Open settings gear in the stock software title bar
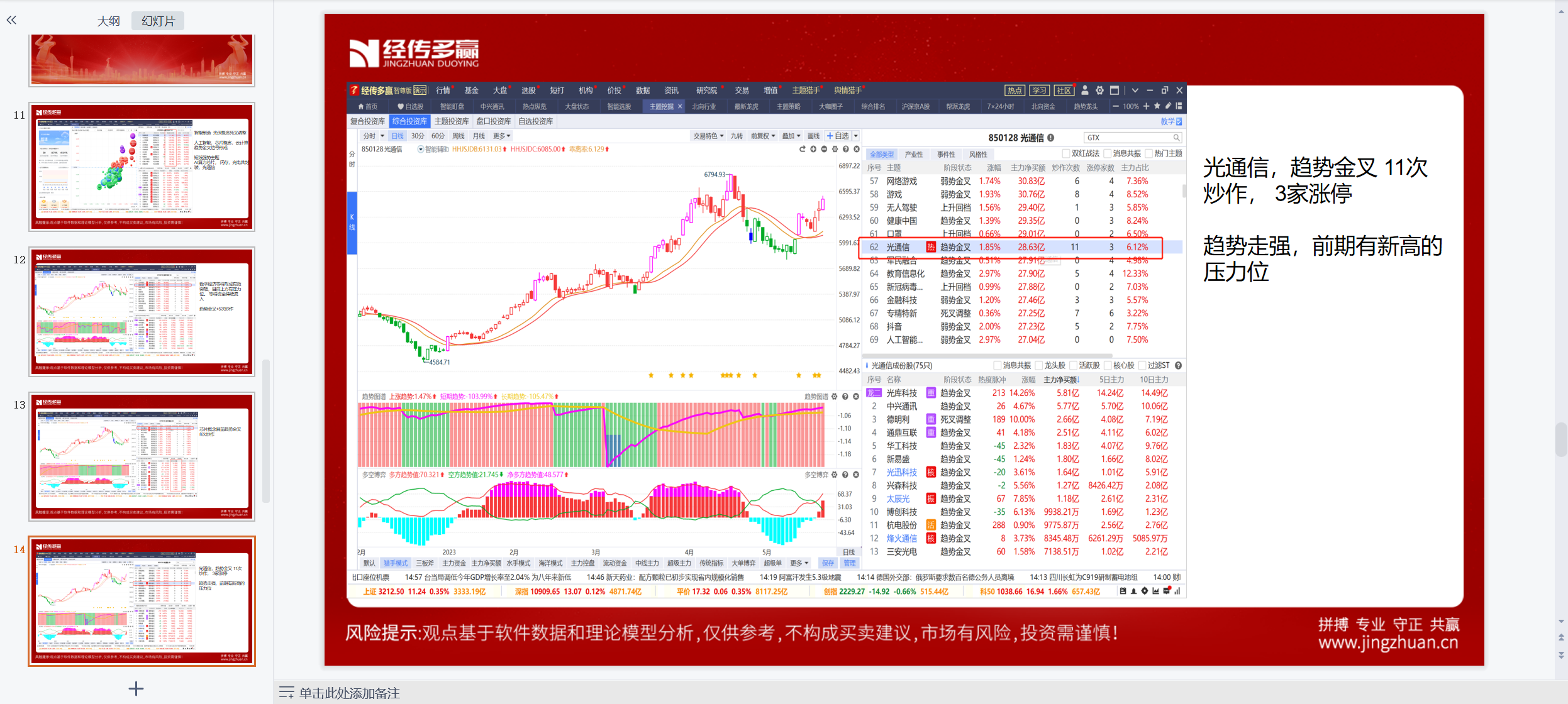This screenshot has width=1568, height=704. click(1099, 90)
